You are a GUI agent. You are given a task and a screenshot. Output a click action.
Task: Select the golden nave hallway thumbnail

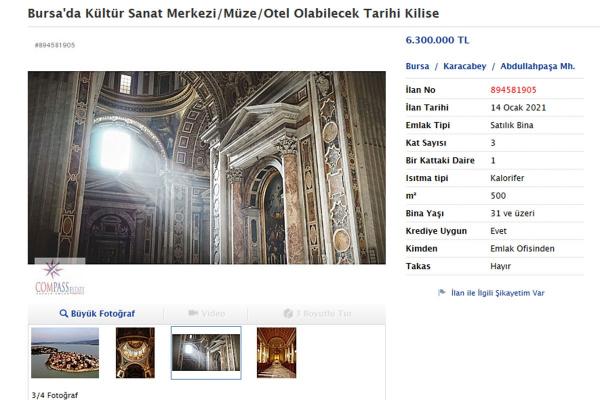[x=276, y=352]
